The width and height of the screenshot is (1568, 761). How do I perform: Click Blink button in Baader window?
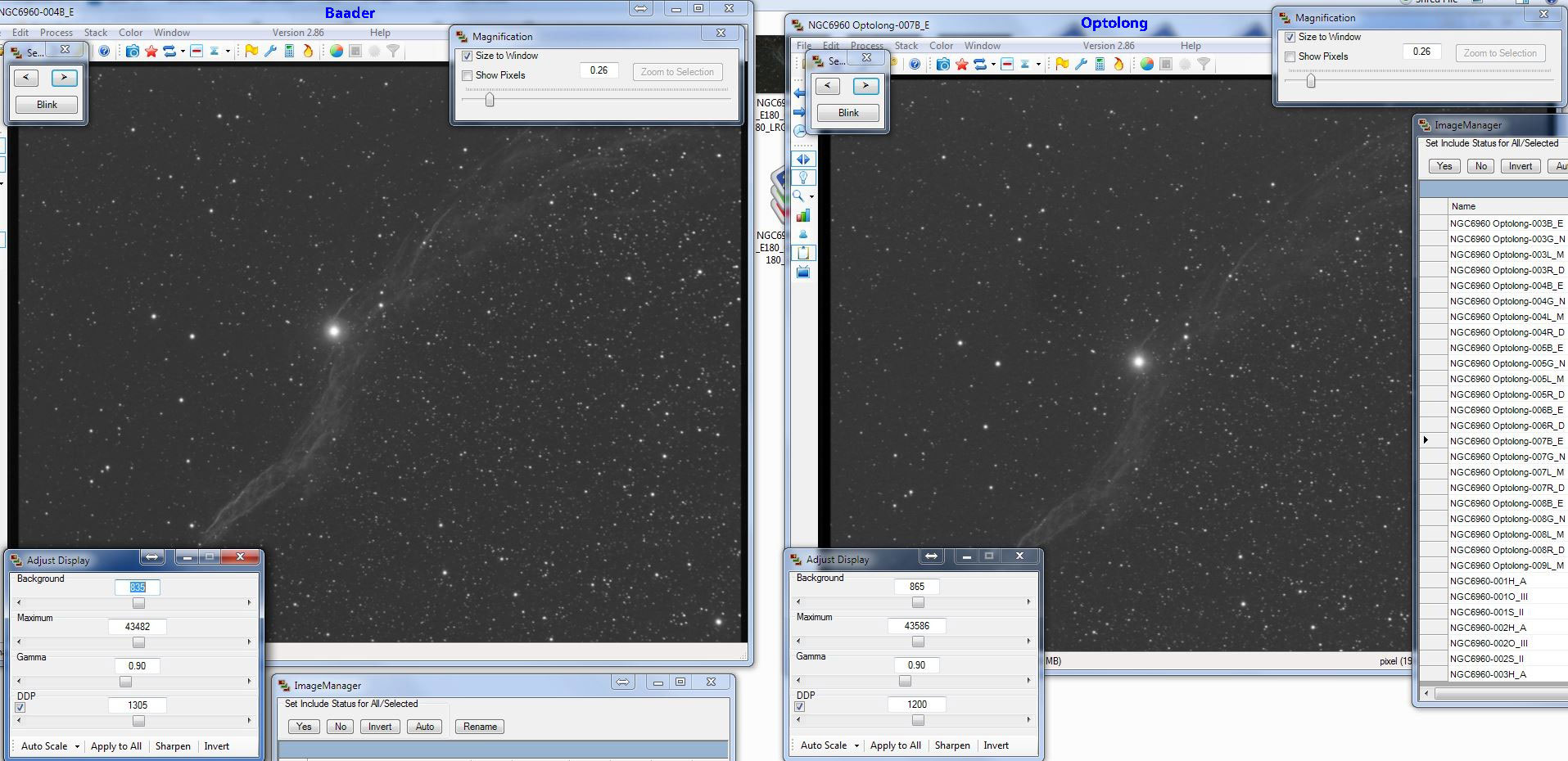coord(47,105)
